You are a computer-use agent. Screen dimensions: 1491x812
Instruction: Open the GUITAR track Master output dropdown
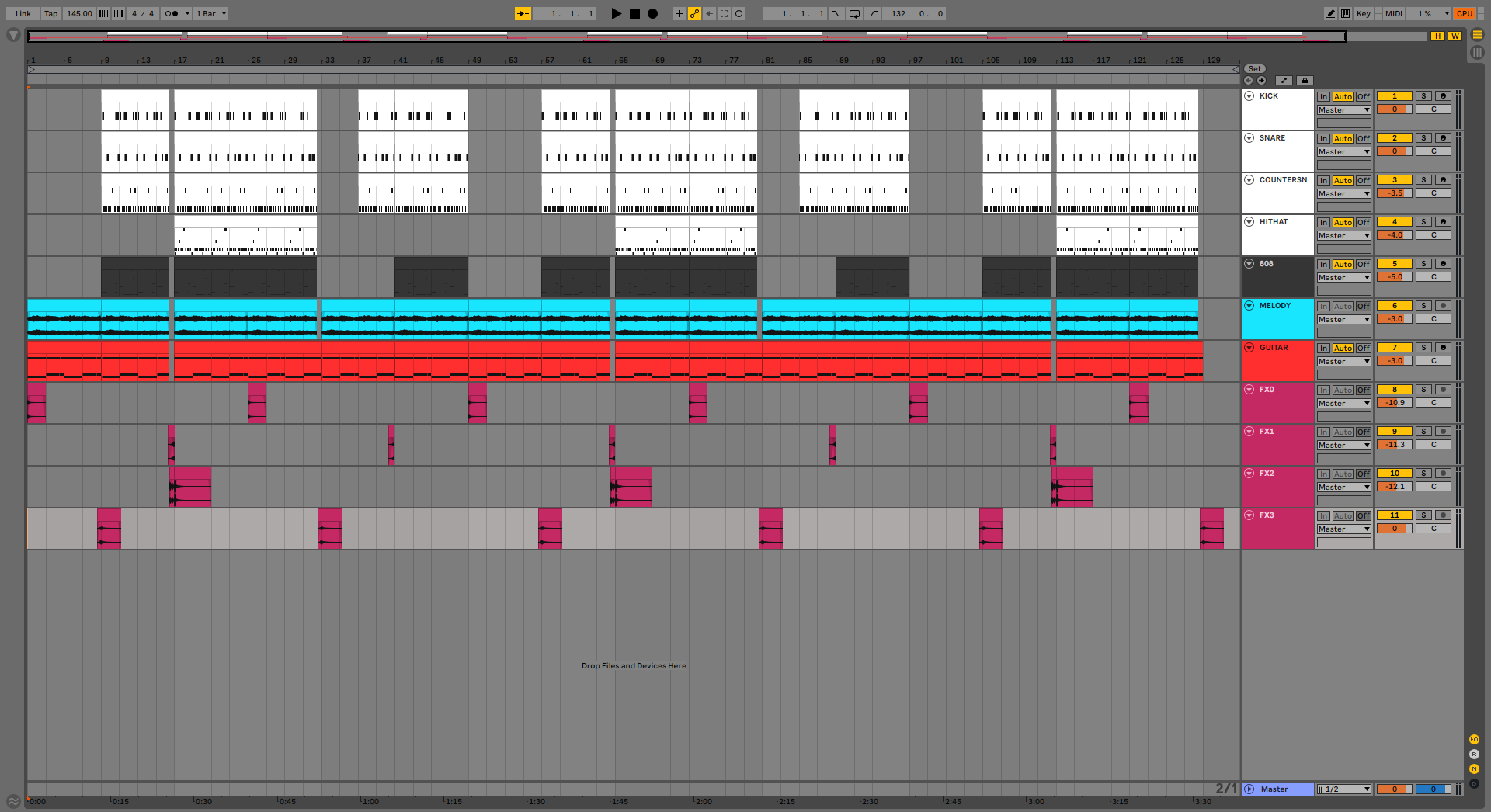(x=1344, y=362)
